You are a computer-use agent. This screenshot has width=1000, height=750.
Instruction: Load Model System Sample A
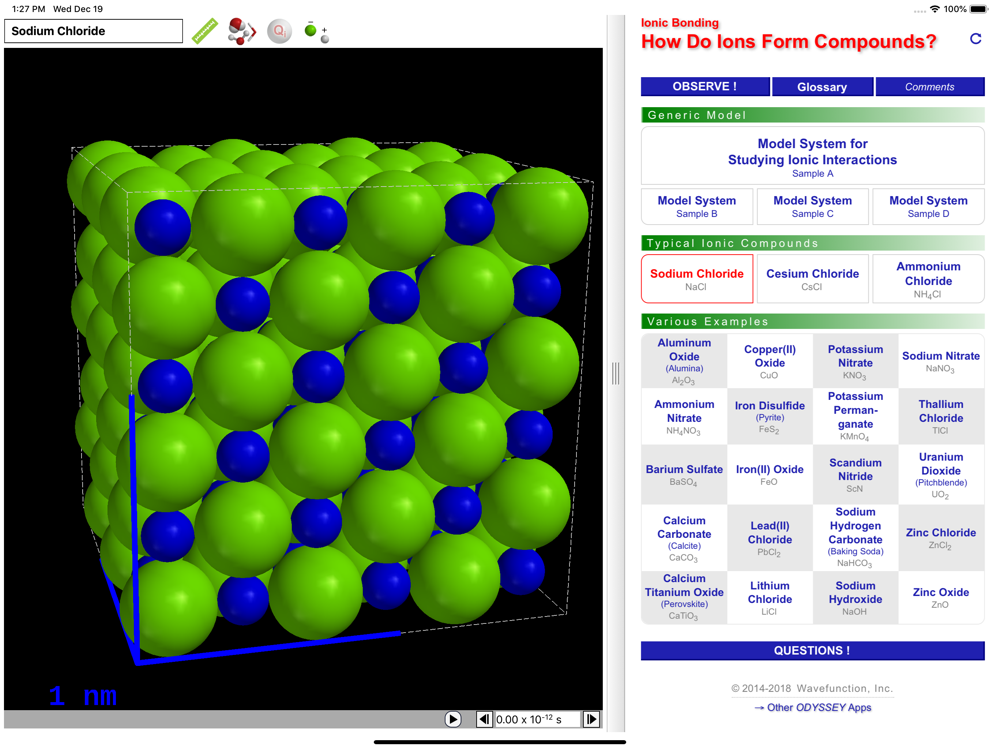(812, 156)
